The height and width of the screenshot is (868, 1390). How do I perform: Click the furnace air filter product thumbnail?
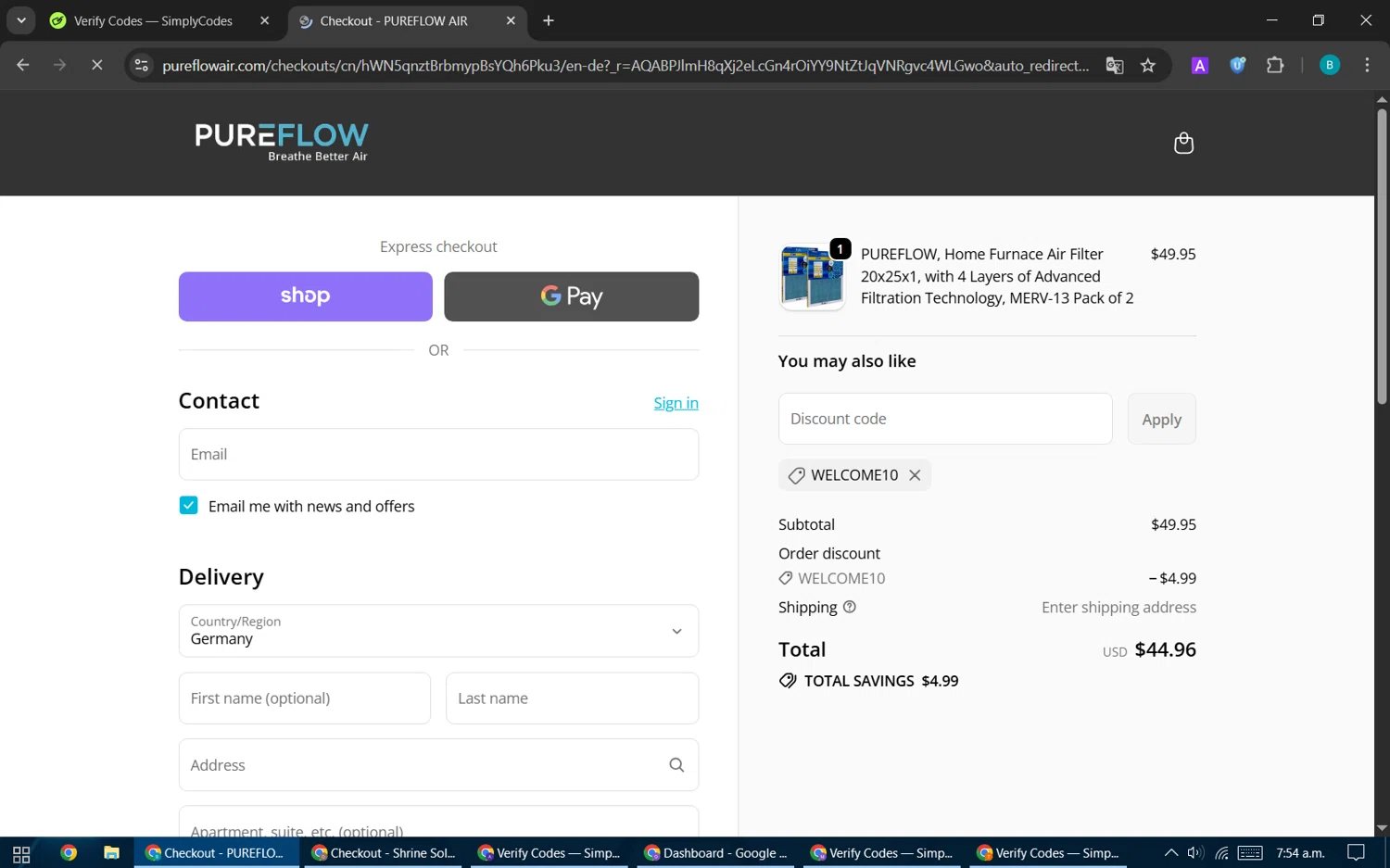click(813, 277)
